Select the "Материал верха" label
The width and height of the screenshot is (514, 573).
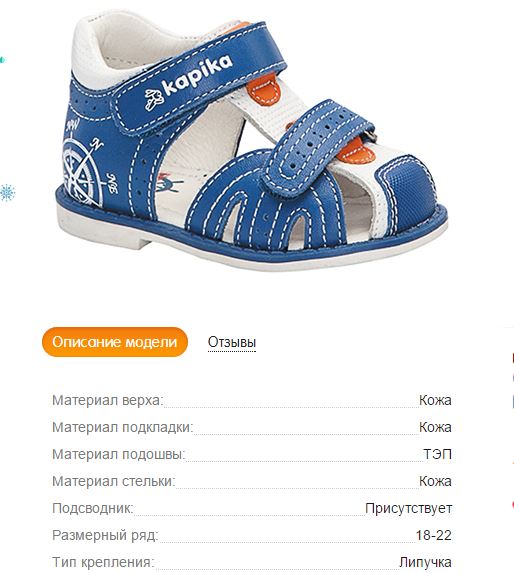click(107, 400)
